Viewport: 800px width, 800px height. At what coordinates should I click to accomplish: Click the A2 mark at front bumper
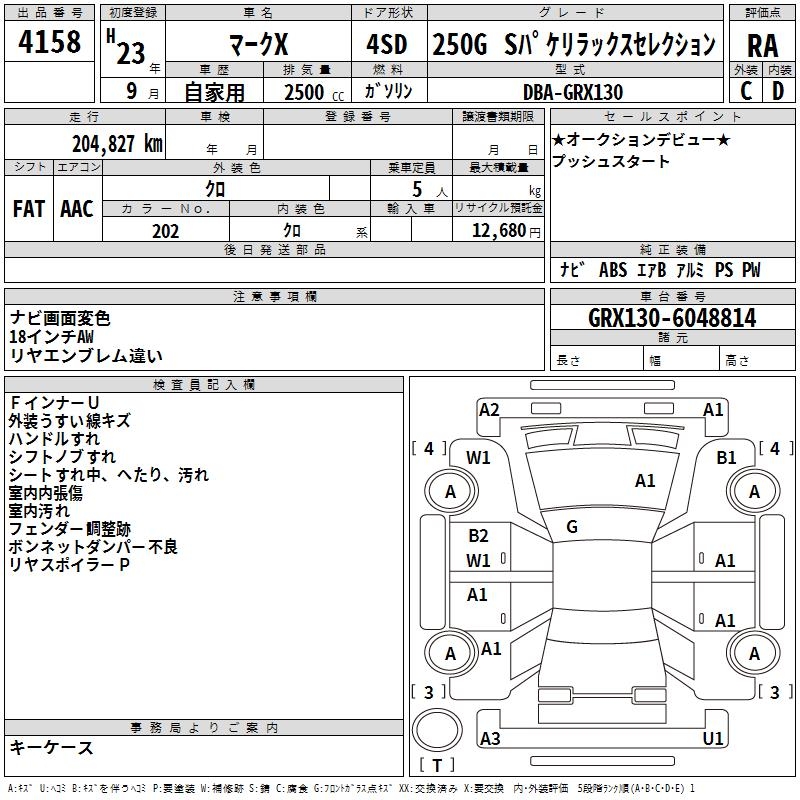click(489, 409)
